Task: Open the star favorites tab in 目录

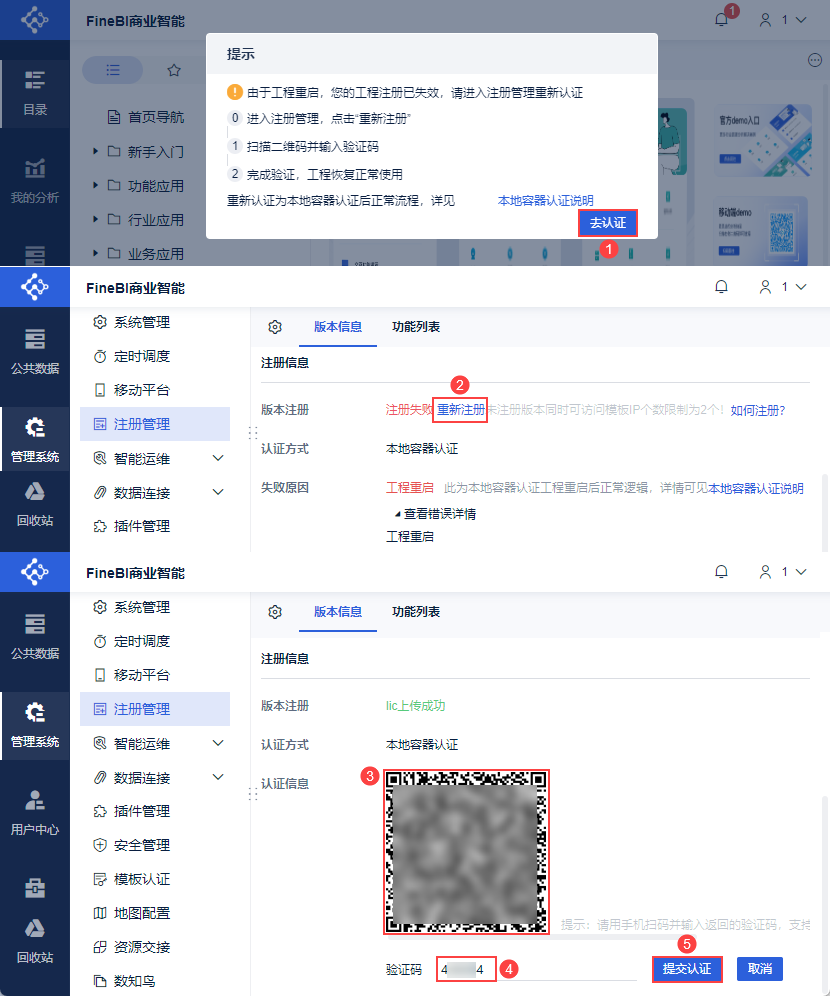Action: tap(174, 70)
